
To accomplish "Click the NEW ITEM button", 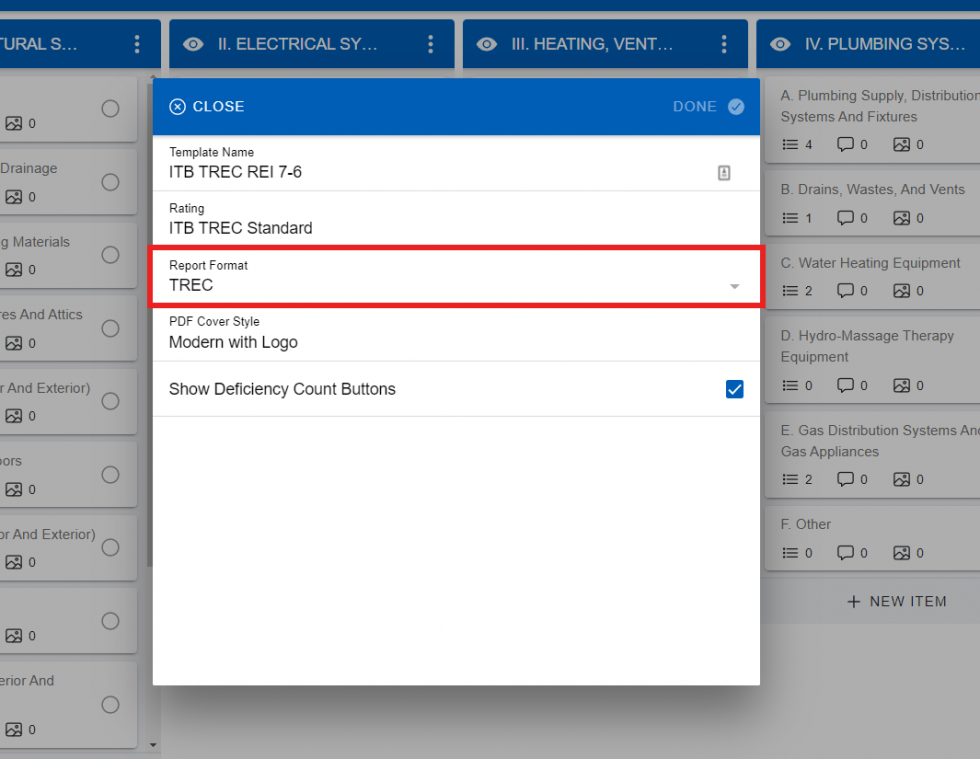I will click(897, 601).
